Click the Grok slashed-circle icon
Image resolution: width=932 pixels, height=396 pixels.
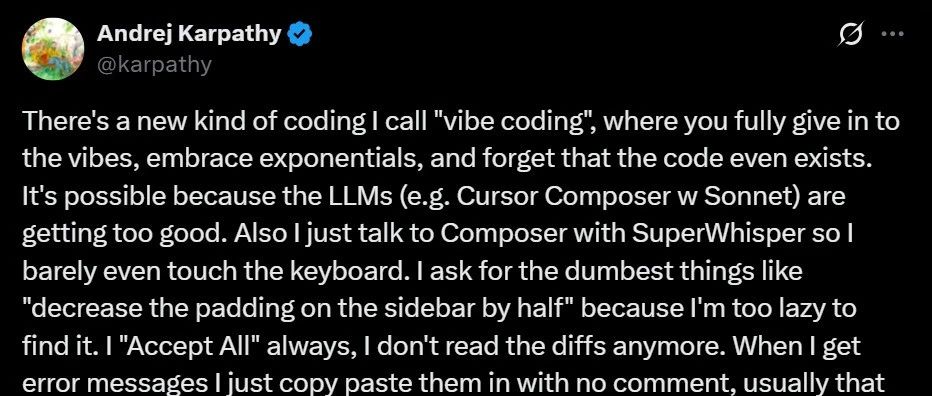850,35
